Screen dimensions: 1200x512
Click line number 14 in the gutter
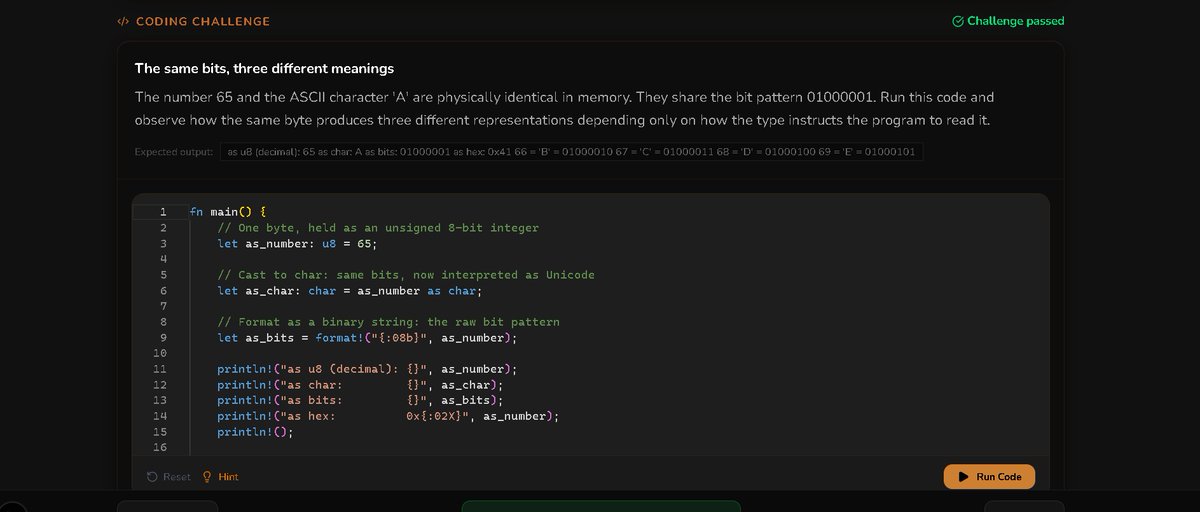coord(160,416)
